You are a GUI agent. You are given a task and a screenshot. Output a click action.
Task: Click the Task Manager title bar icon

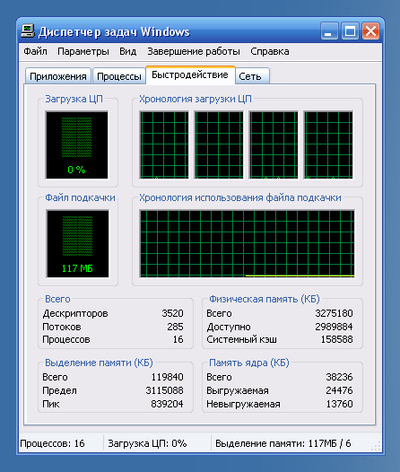pyautogui.click(x=28, y=31)
